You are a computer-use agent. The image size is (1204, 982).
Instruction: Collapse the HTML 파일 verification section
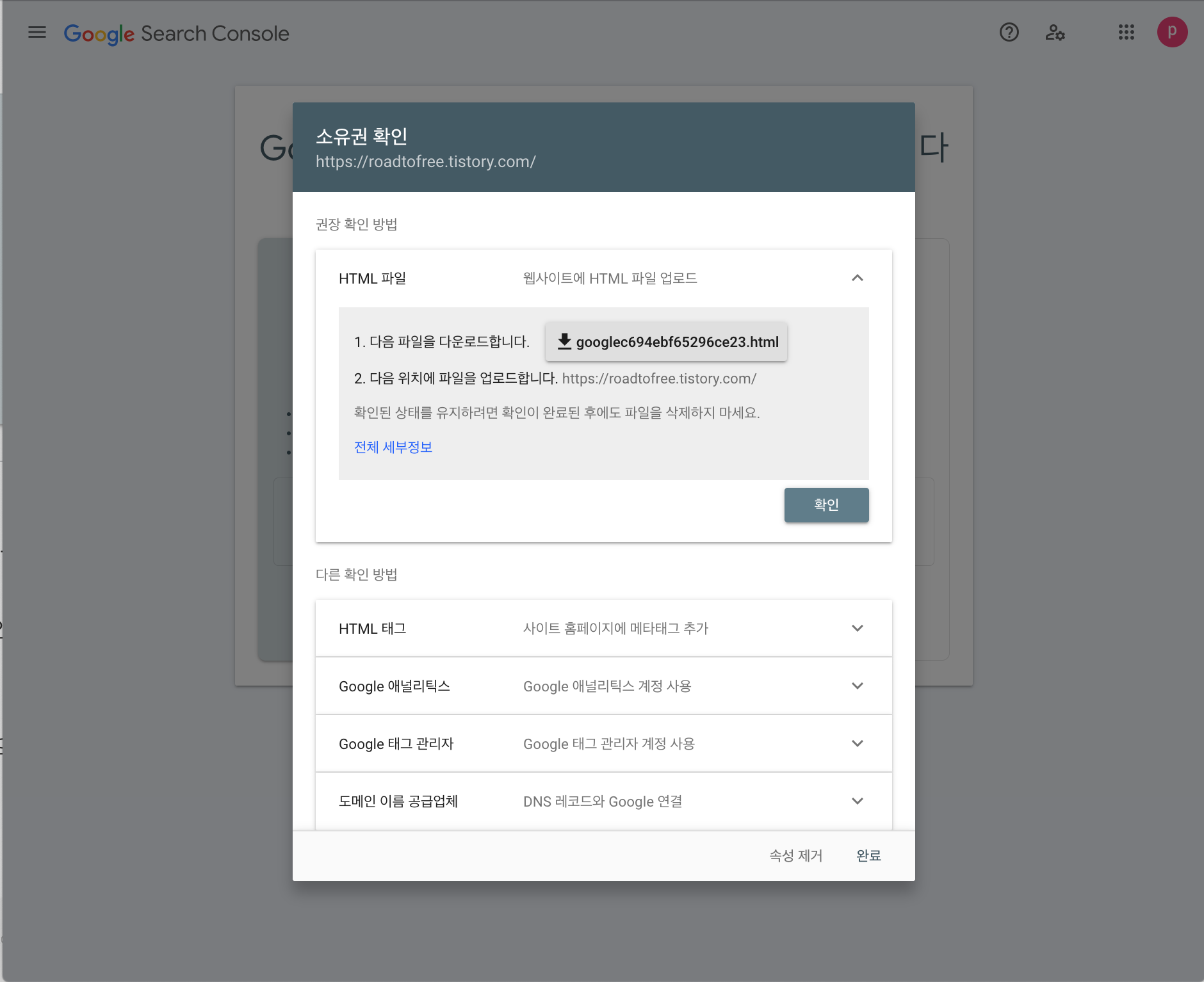[x=857, y=278]
